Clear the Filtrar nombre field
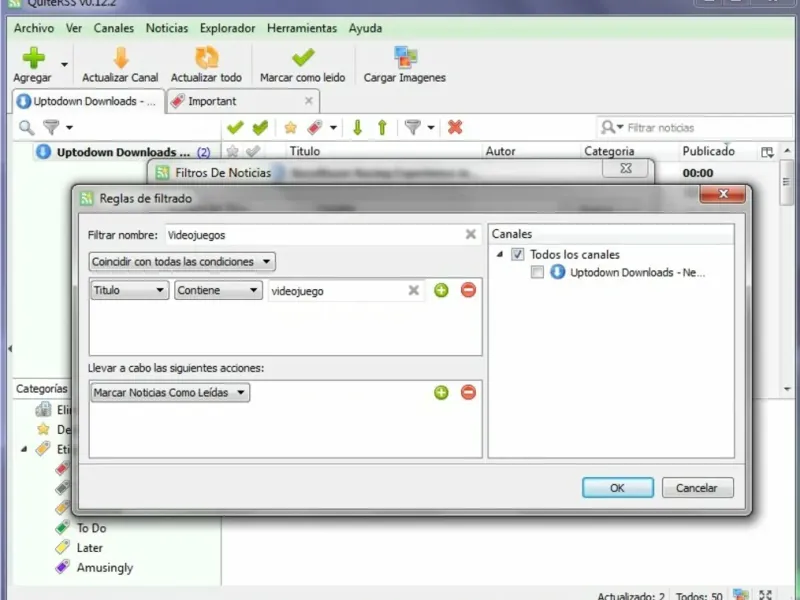 tap(470, 234)
